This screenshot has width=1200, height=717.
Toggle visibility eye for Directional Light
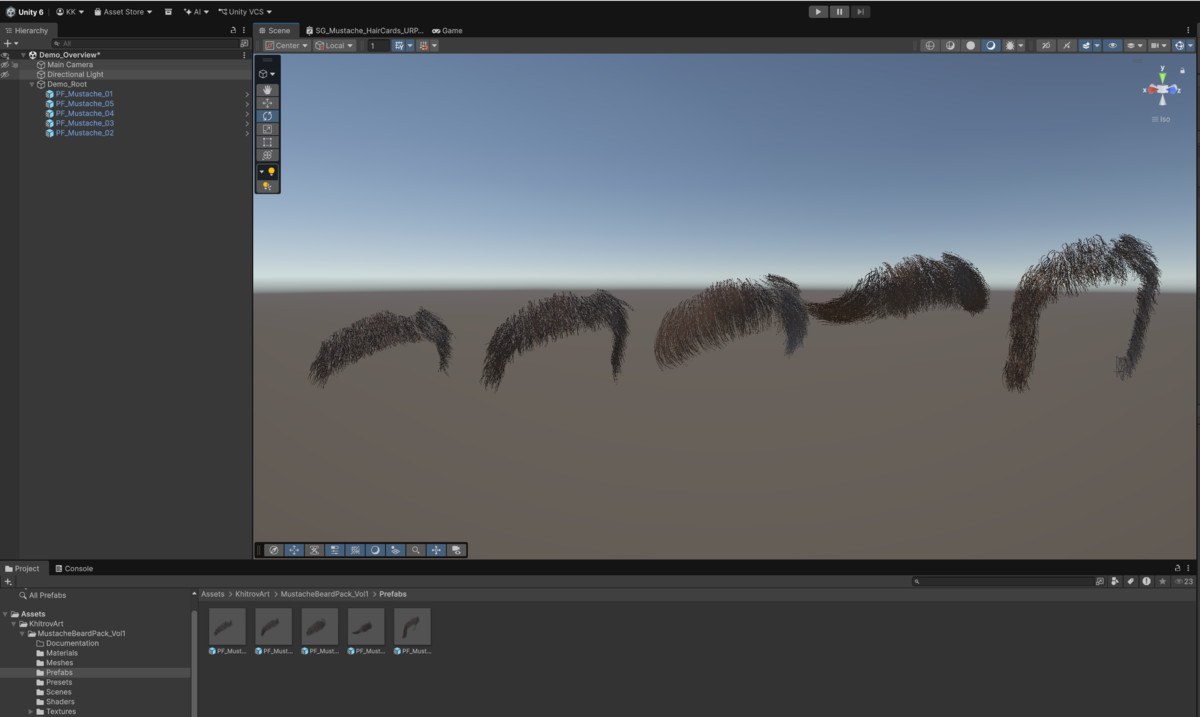point(5,74)
